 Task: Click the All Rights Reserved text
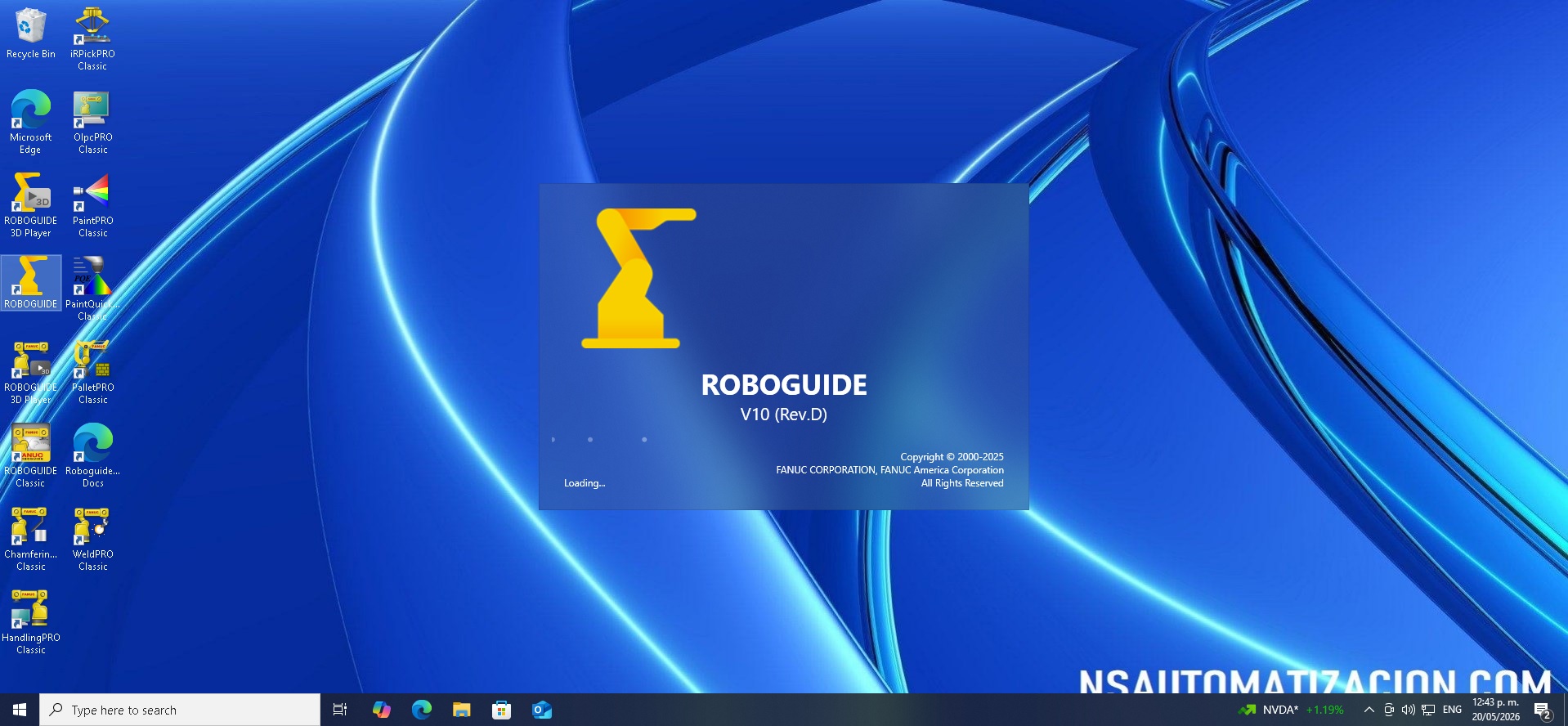point(962,483)
